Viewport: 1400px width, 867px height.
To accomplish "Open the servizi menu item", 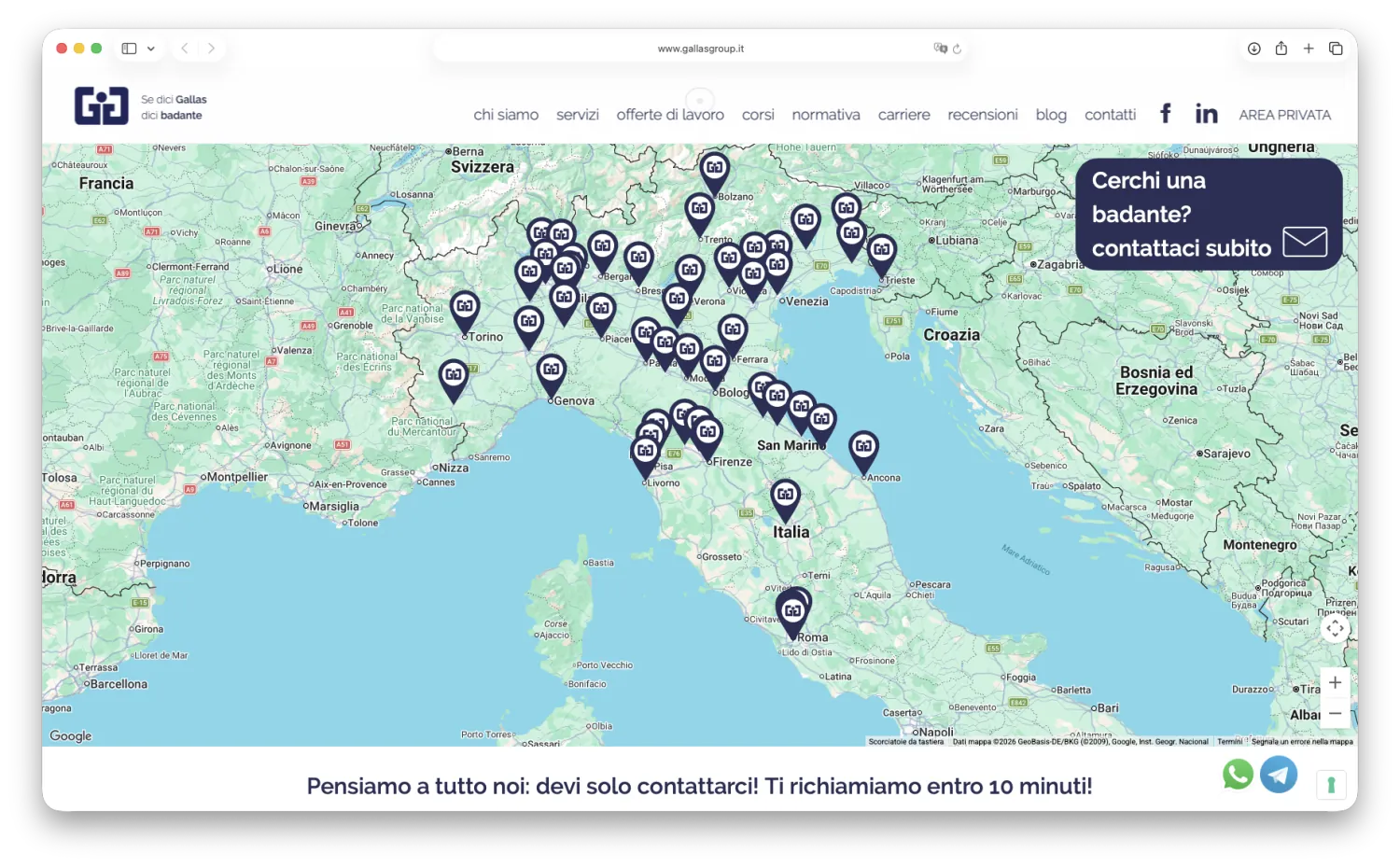I will [578, 115].
